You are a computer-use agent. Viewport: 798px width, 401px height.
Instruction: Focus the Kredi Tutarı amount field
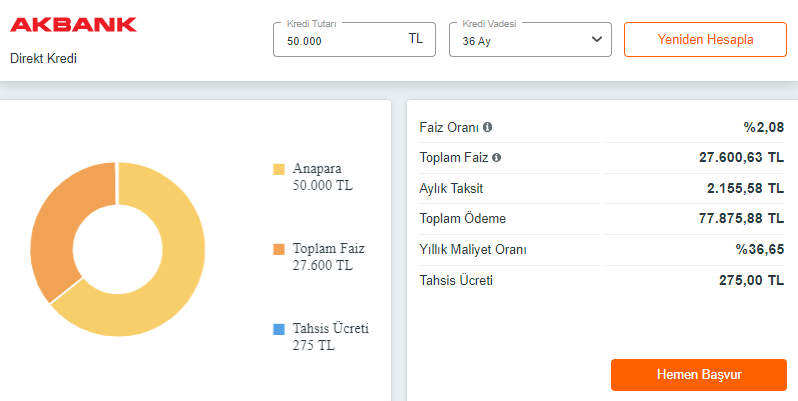pos(340,40)
